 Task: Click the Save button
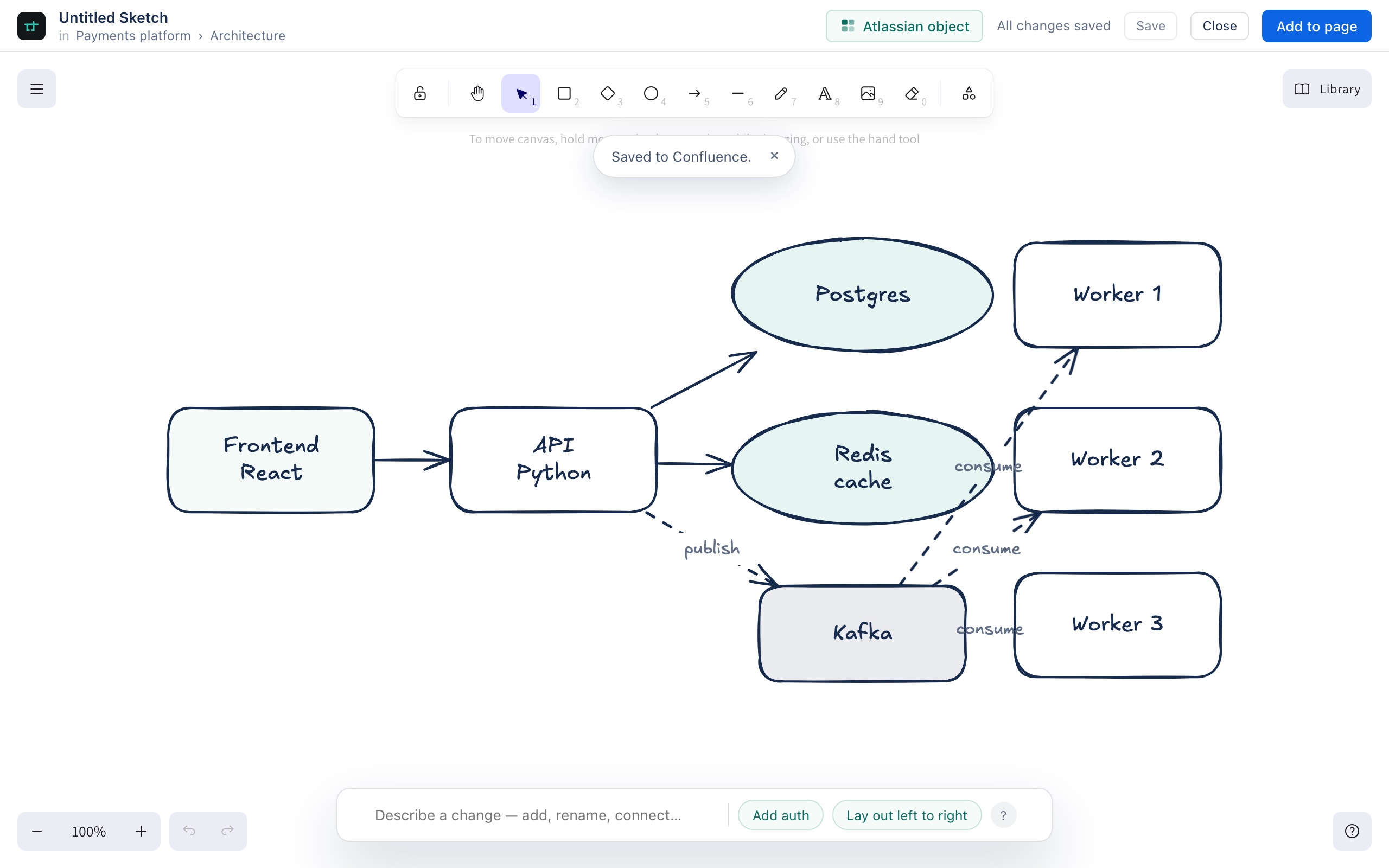pyautogui.click(x=1150, y=26)
